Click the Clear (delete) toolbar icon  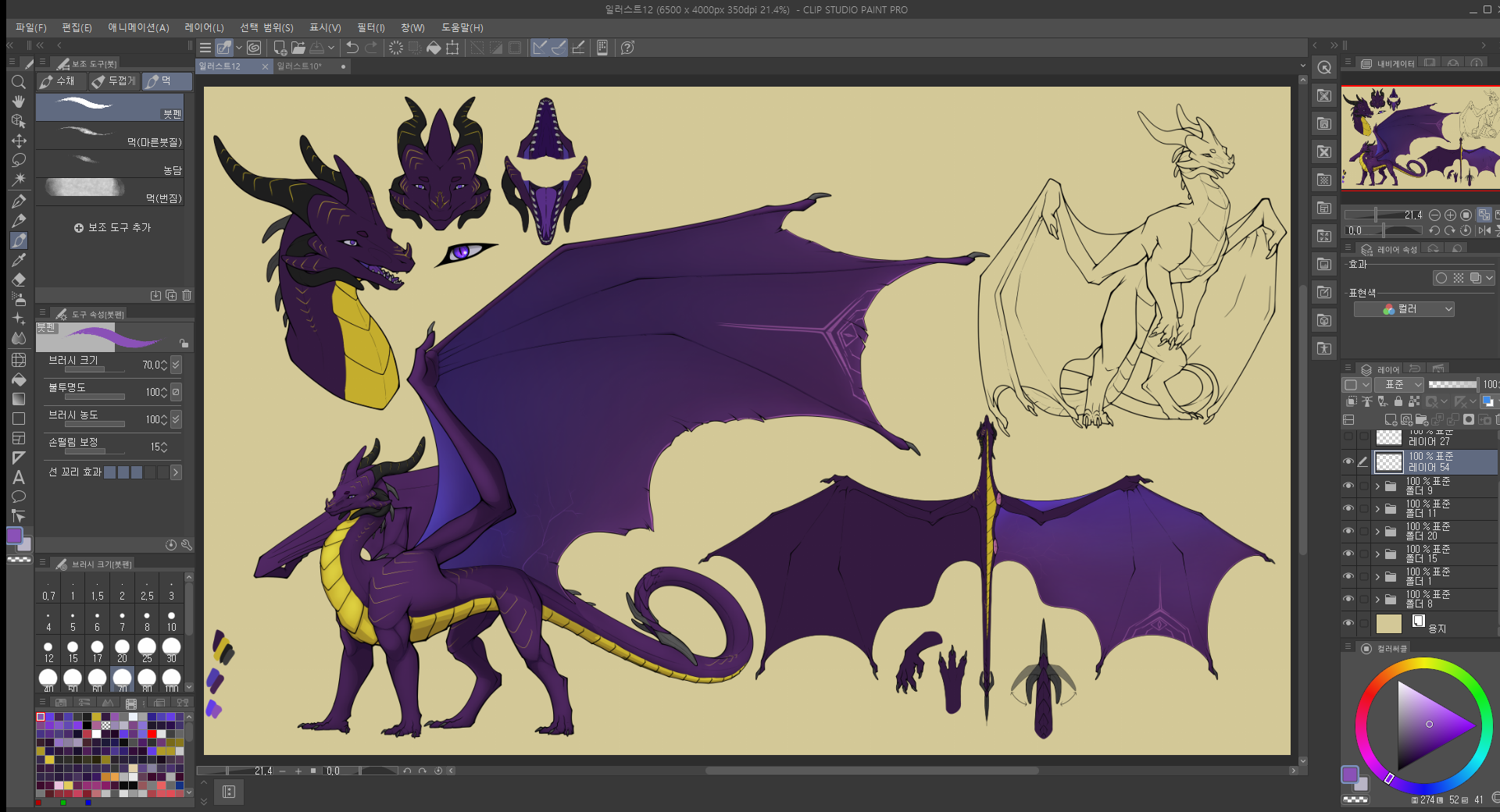[x=396, y=48]
